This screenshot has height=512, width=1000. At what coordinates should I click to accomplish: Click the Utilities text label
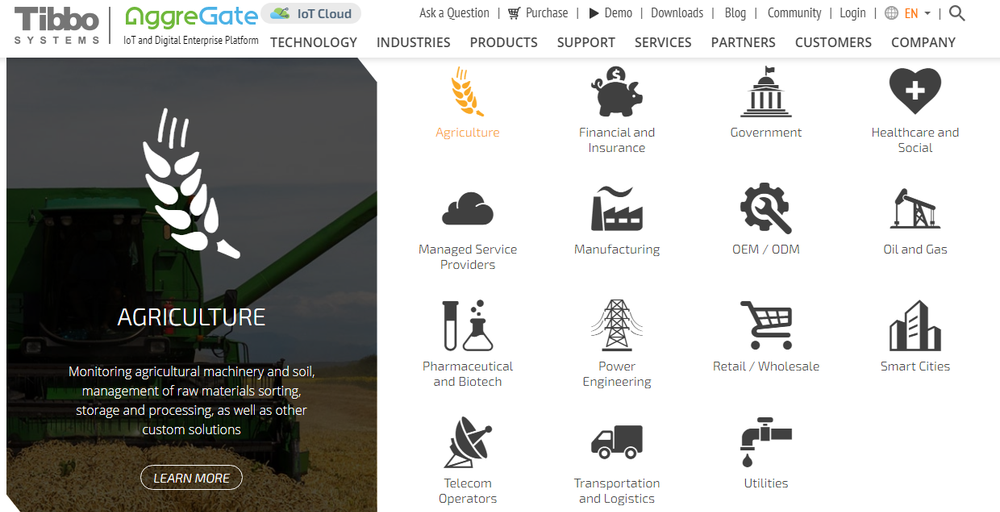click(x=766, y=483)
